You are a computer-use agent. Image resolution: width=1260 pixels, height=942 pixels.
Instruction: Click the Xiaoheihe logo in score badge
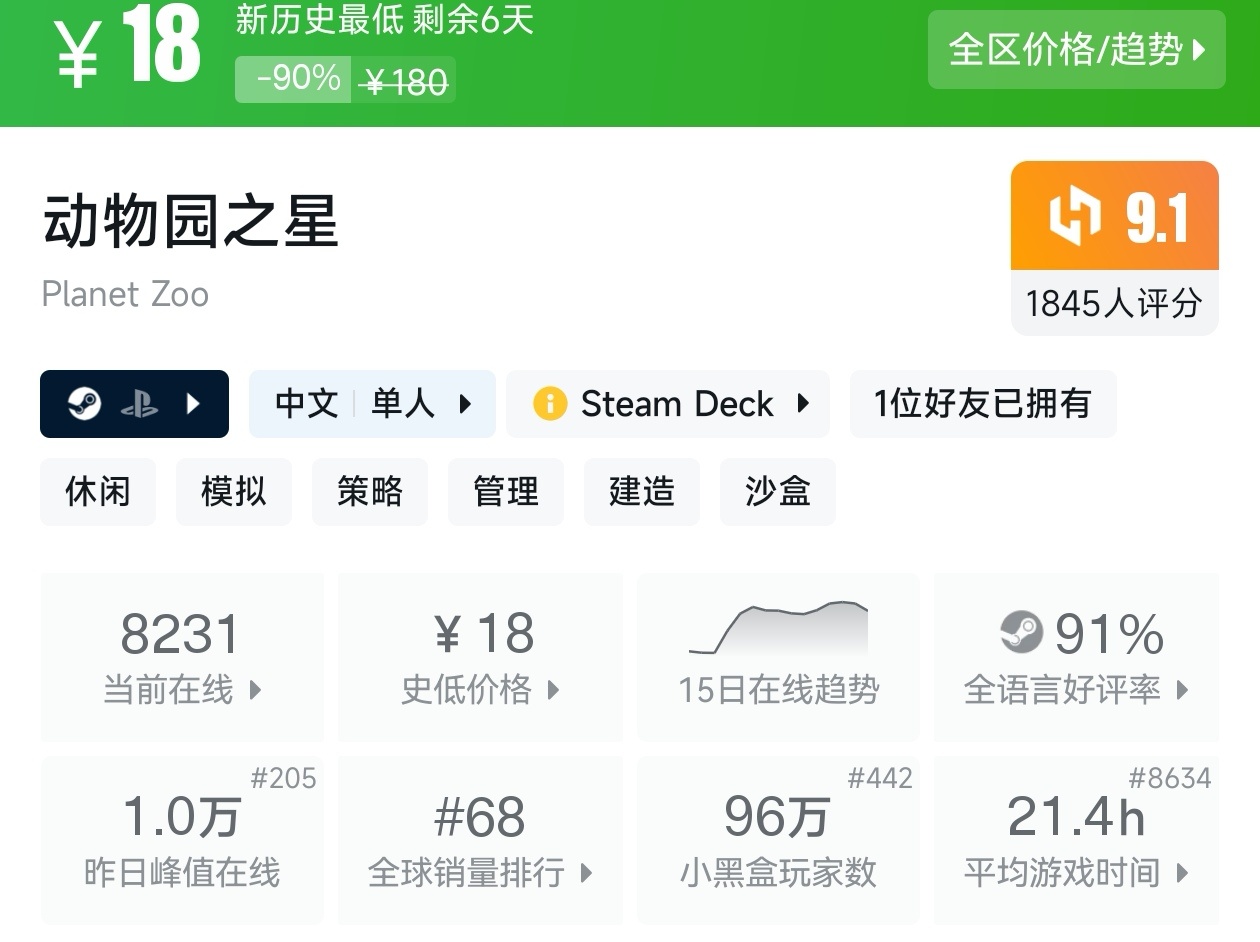[1075, 216]
